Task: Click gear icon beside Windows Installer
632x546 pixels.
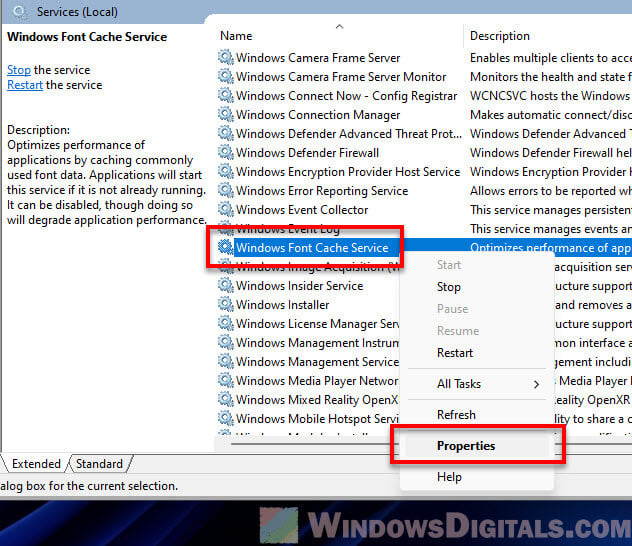Action: tap(226, 304)
